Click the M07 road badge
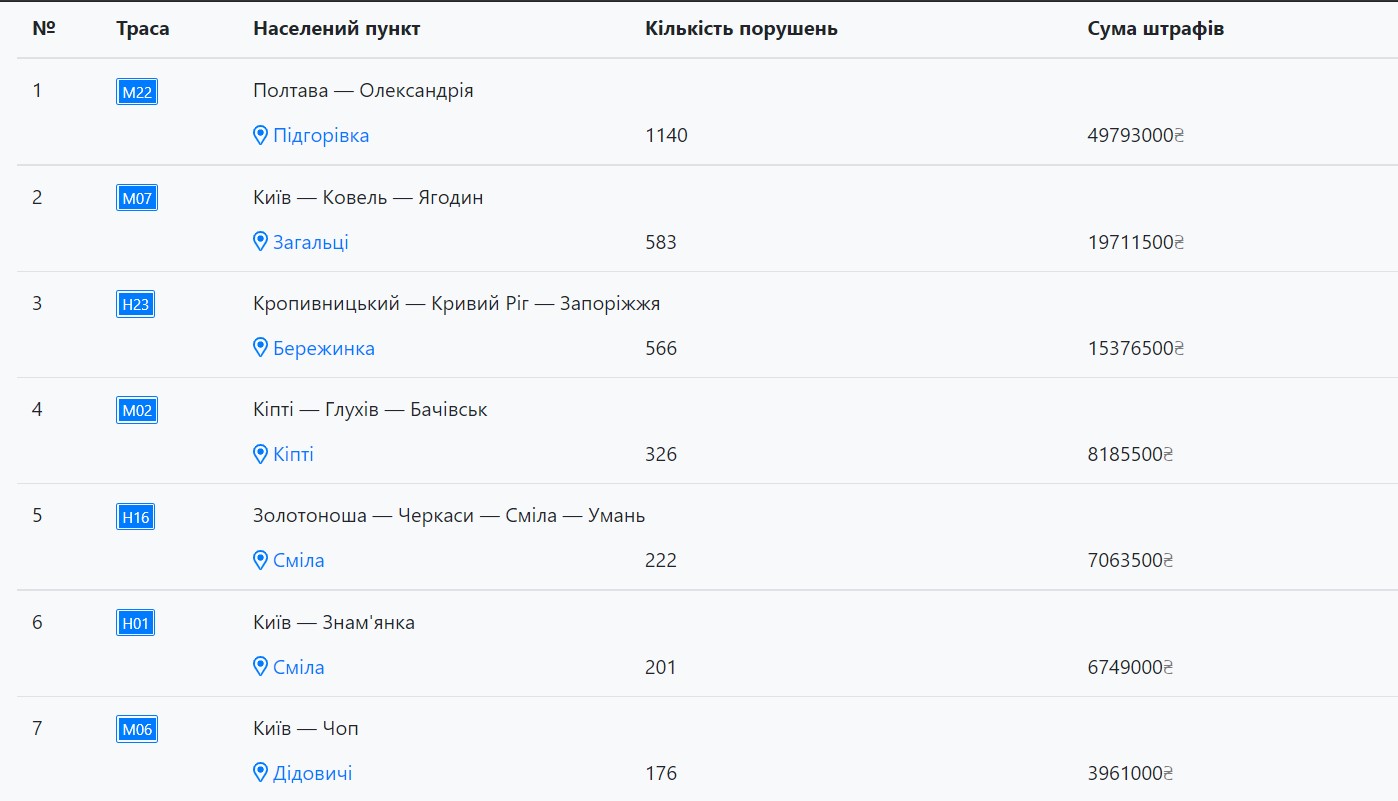This screenshot has width=1398, height=801. tap(137, 198)
